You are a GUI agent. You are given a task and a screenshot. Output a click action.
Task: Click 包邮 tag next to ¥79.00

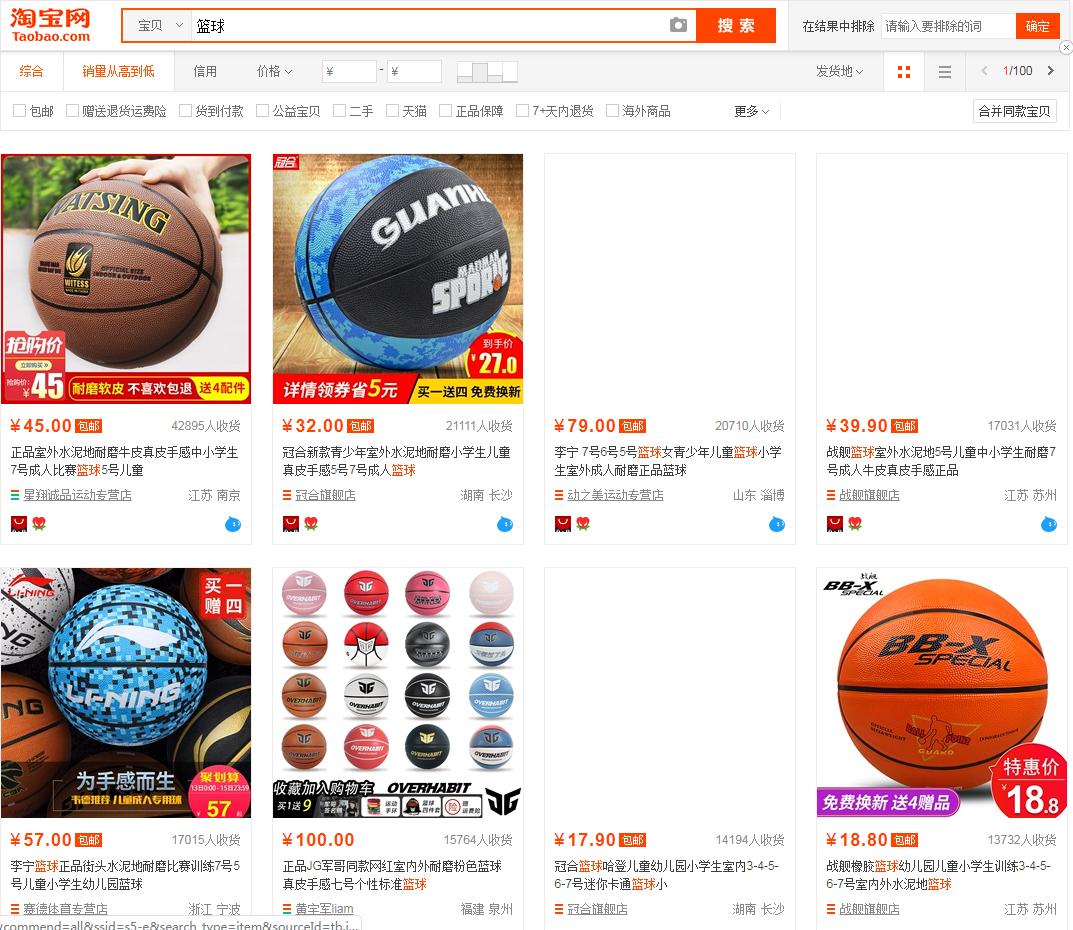(x=632, y=426)
